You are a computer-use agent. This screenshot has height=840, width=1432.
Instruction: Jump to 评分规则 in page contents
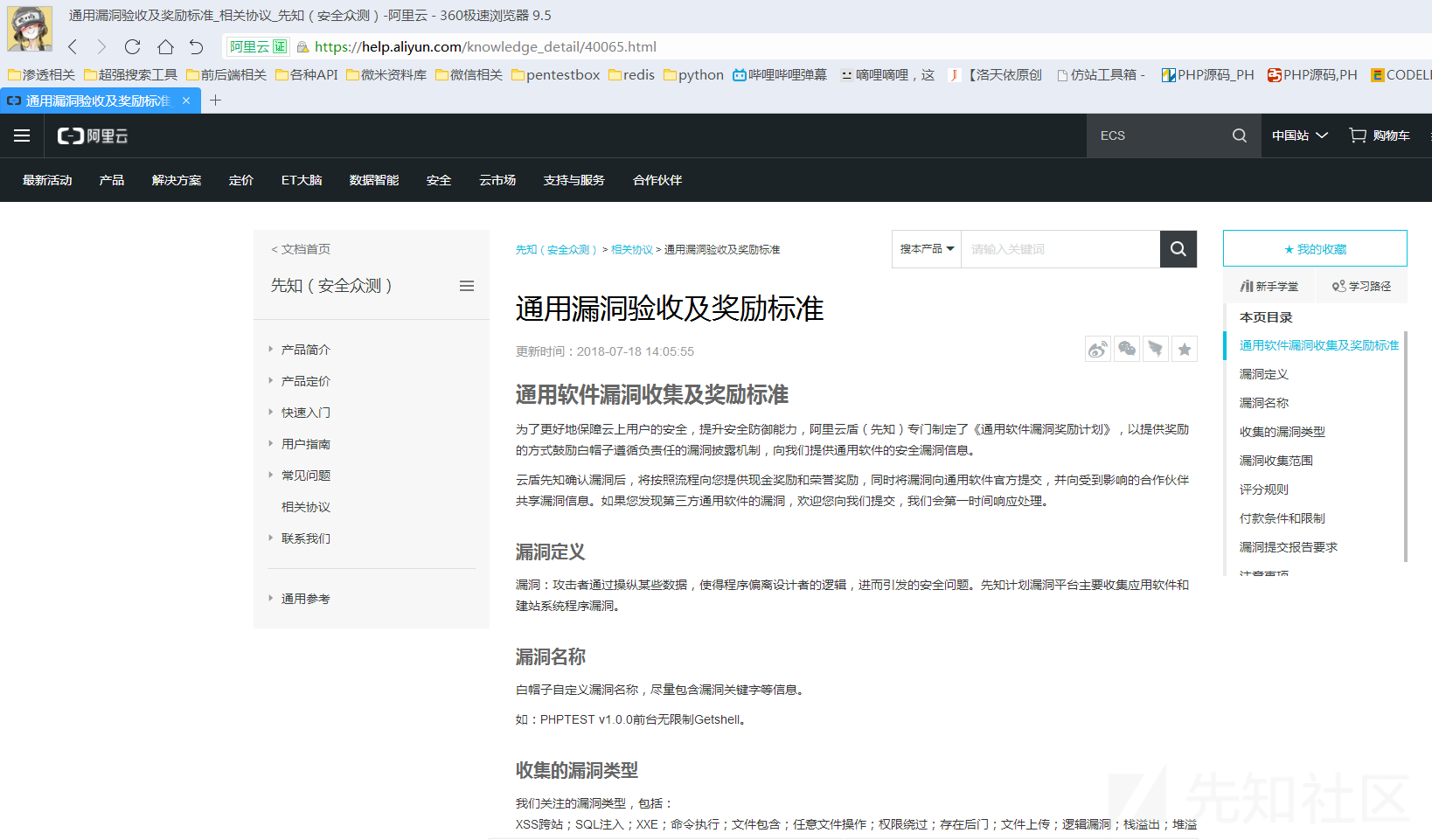coord(1264,489)
